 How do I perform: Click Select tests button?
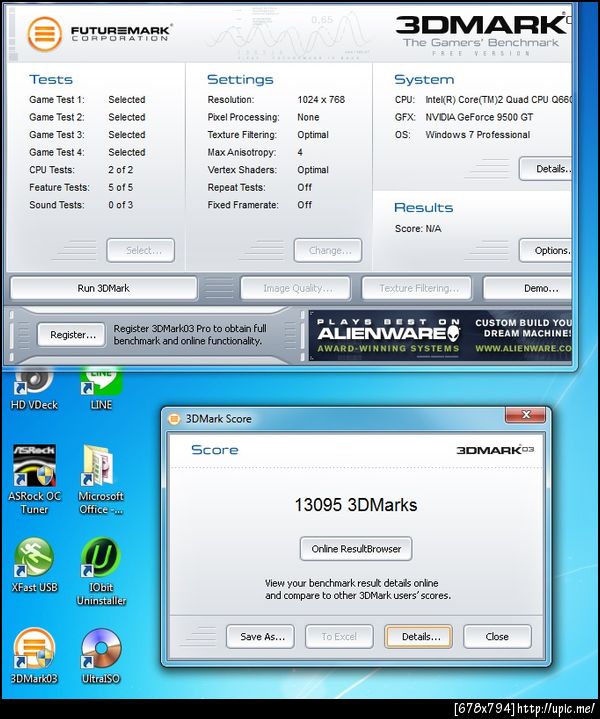(x=141, y=250)
